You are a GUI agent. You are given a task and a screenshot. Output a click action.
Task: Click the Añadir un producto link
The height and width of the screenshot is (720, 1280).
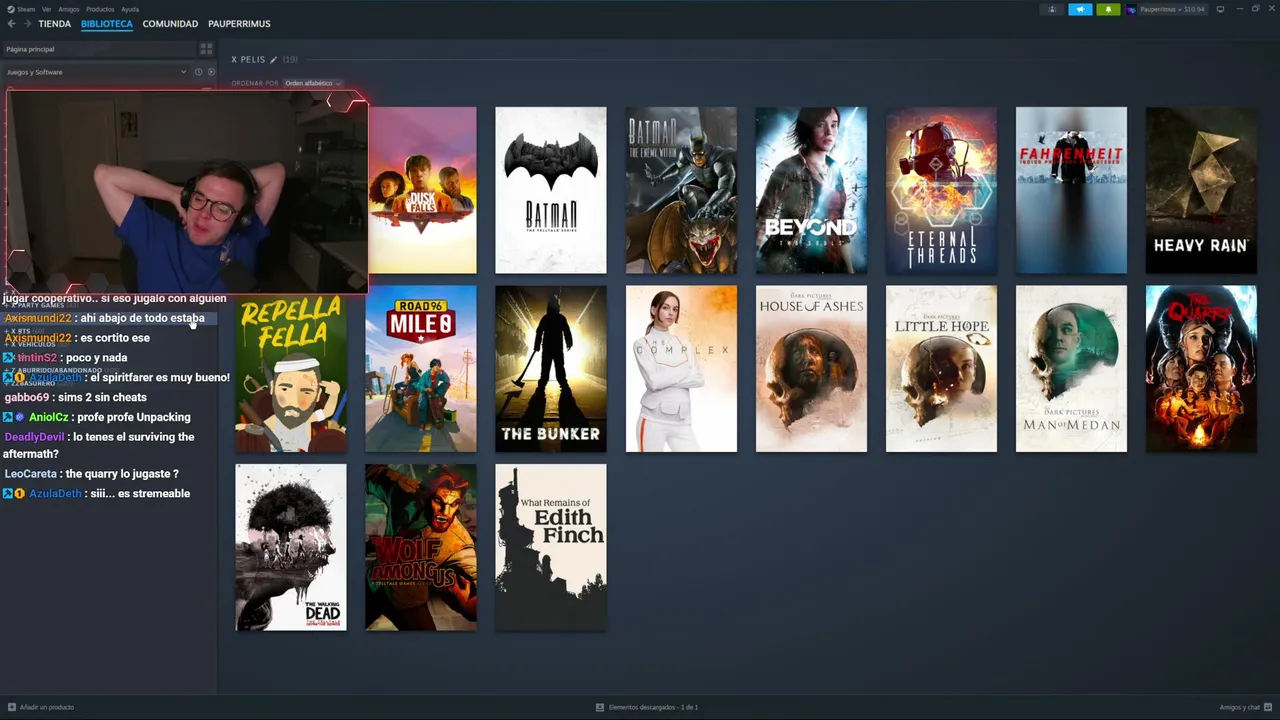(x=47, y=707)
